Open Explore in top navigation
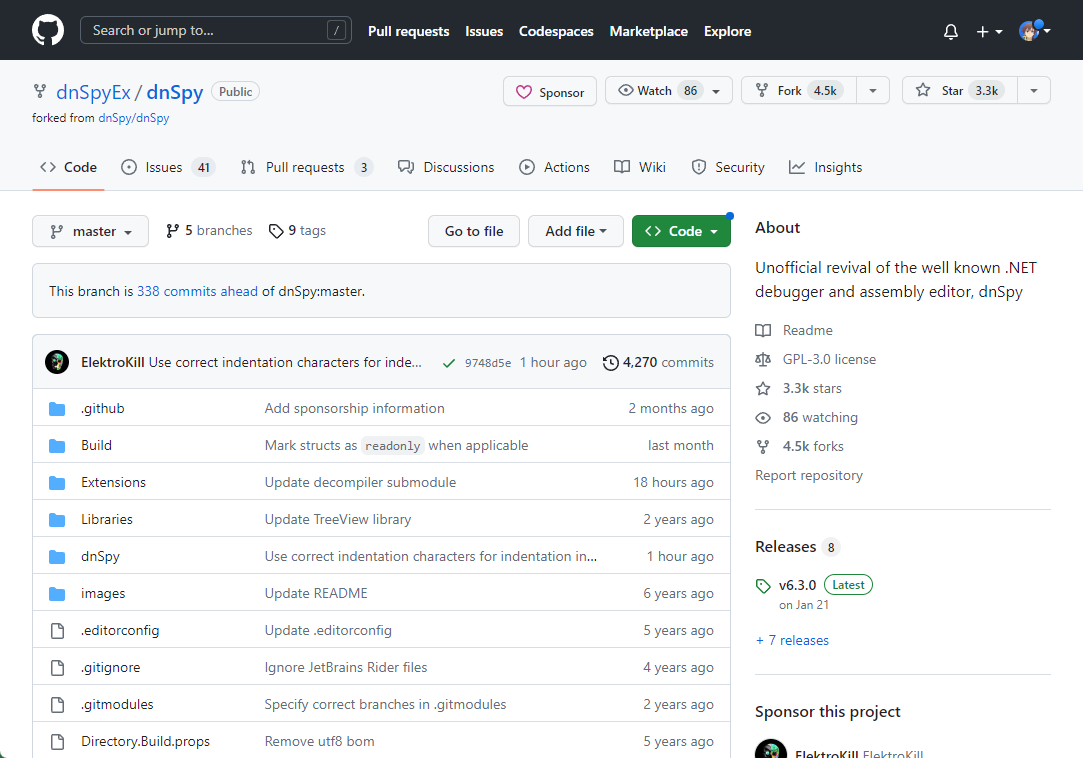The height and width of the screenshot is (758, 1083). click(x=727, y=31)
